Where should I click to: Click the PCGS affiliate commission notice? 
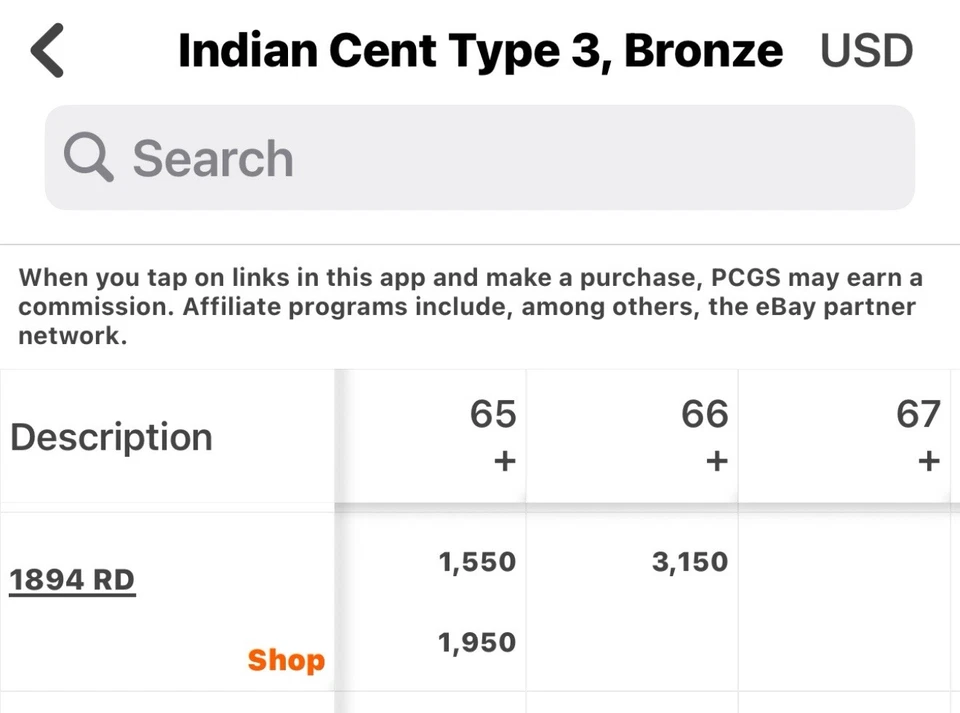[470, 306]
